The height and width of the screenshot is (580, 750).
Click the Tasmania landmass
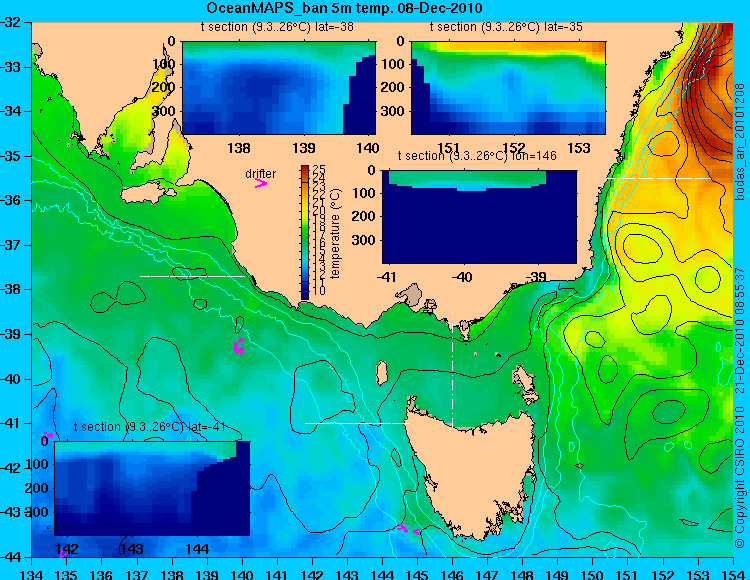474,478
